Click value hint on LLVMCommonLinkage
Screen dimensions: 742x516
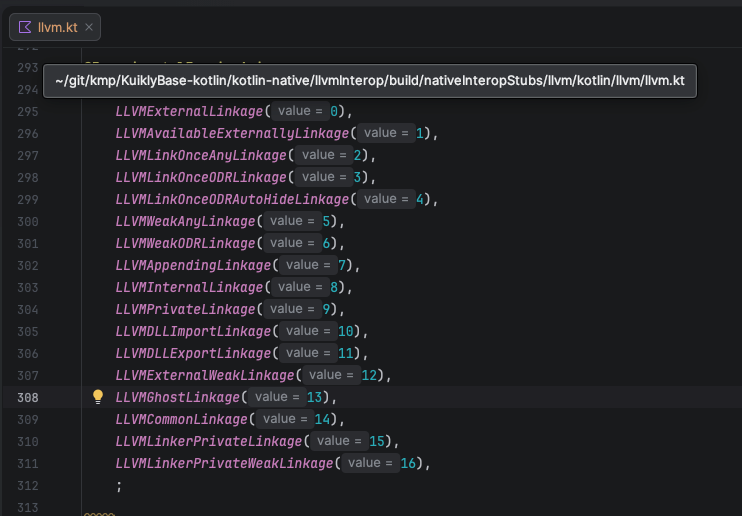pos(286,419)
